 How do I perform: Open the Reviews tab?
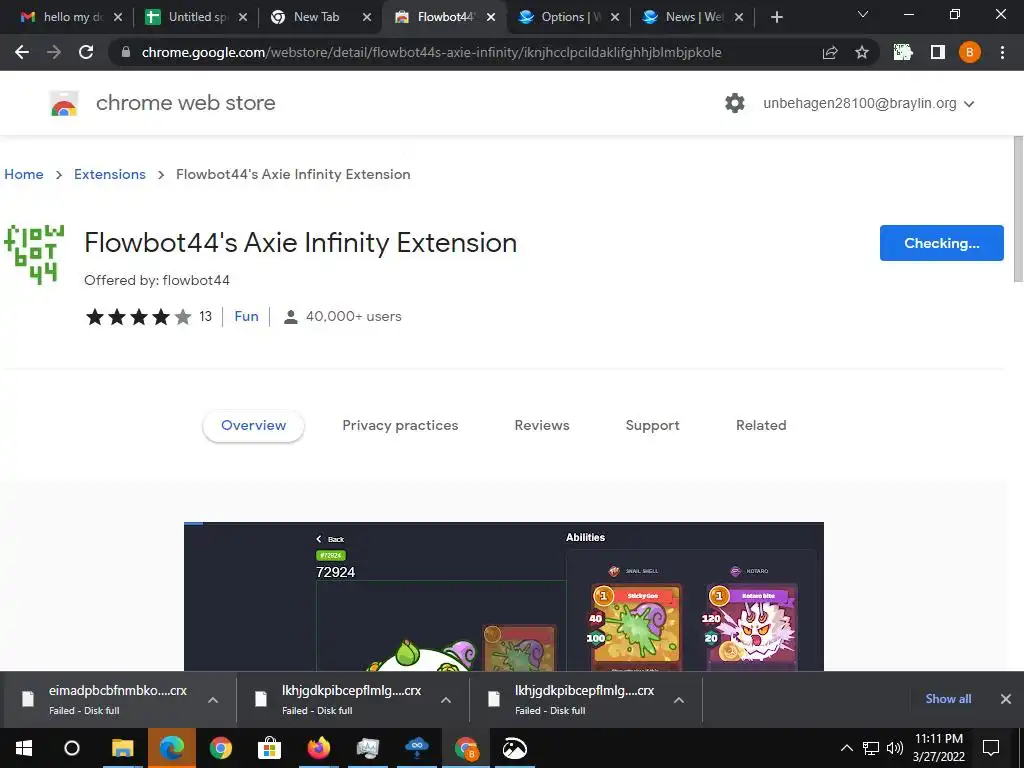(x=542, y=426)
